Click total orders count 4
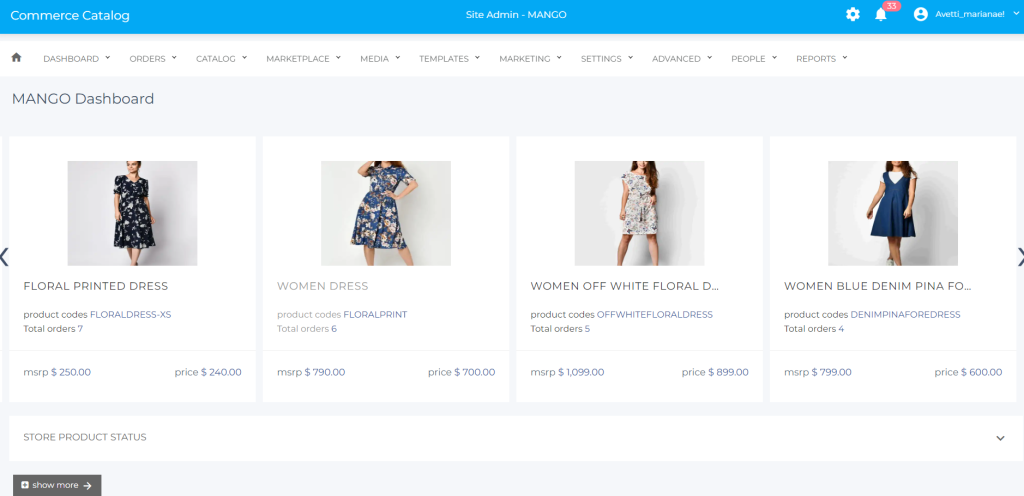 (x=841, y=329)
